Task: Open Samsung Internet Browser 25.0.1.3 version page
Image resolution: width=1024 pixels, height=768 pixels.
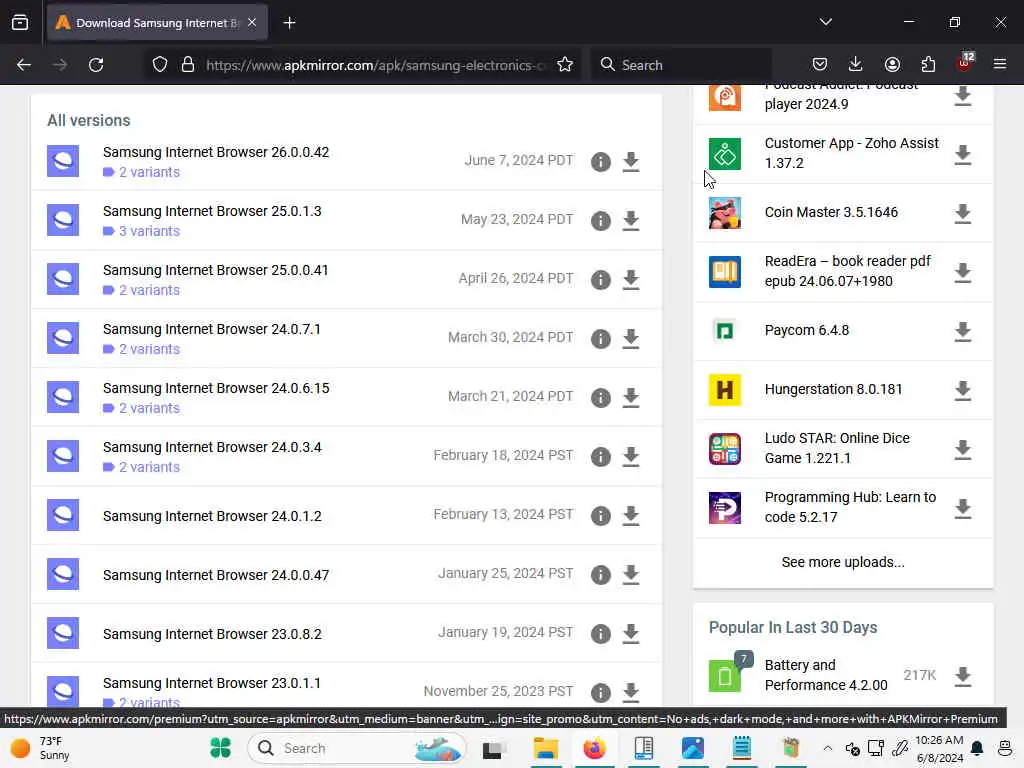Action: pyautogui.click(x=212, y=211)
